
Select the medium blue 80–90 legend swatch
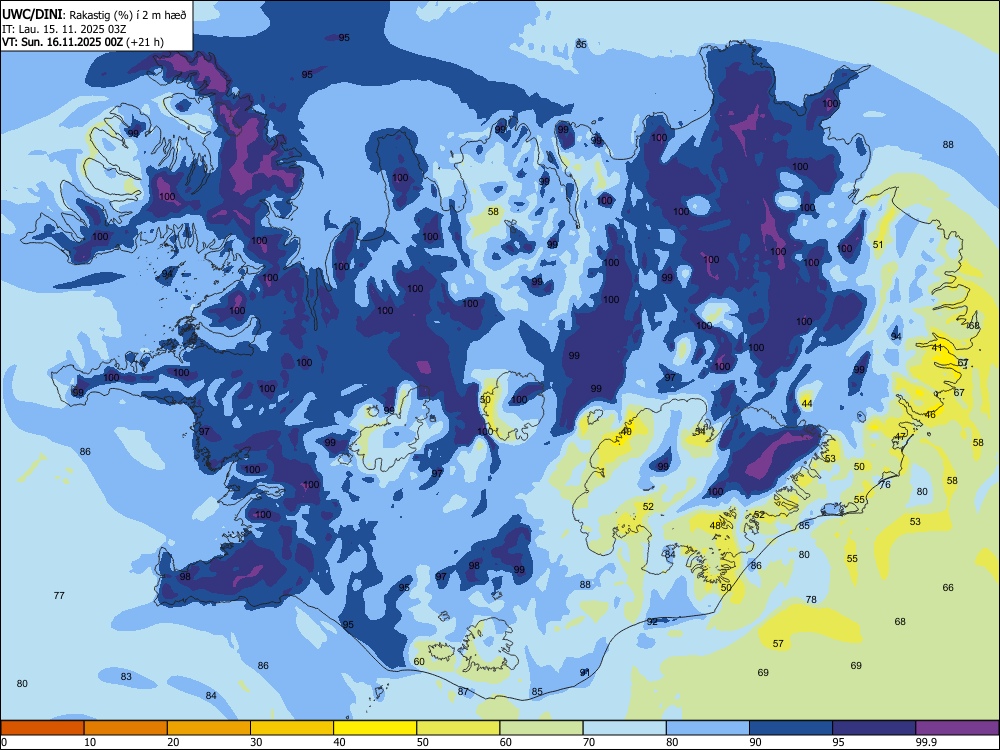coord(708,728)
